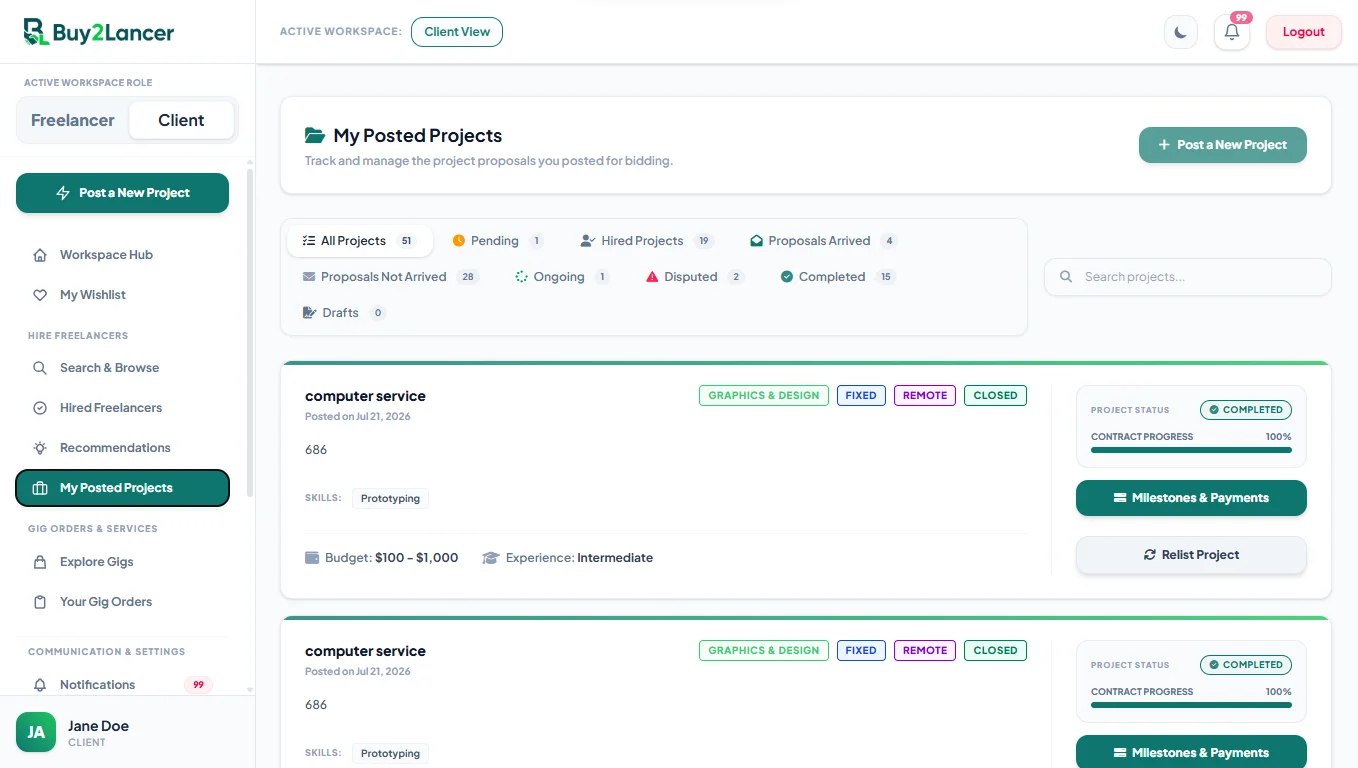Click second card's GRAPHICS & DESIGN tag
Image resolution: width=1358 pixels, height=768 pixels.
coord(764,651)
